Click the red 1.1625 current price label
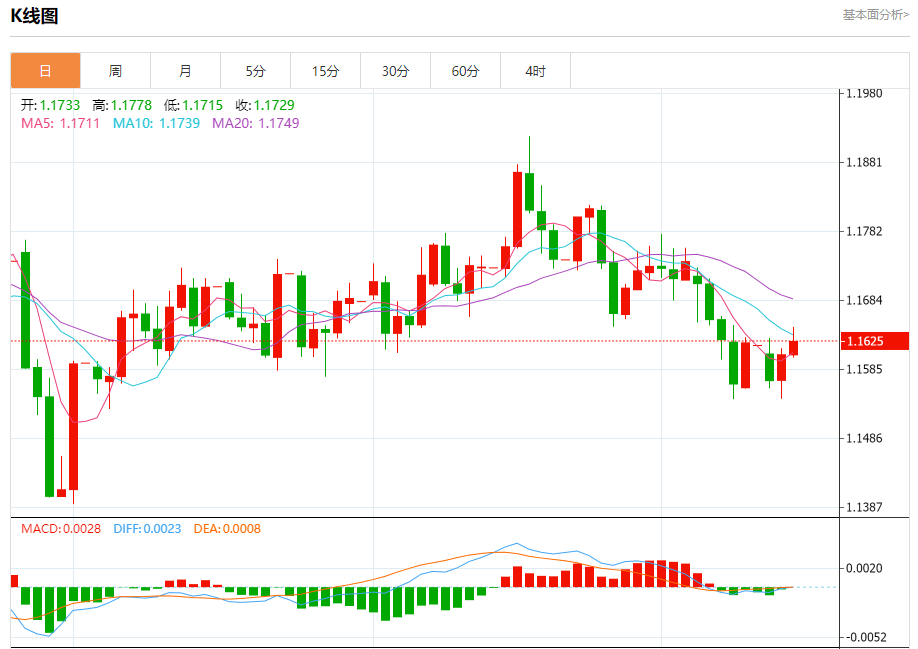This screenshot has width=918, height=649. [875, 341]
